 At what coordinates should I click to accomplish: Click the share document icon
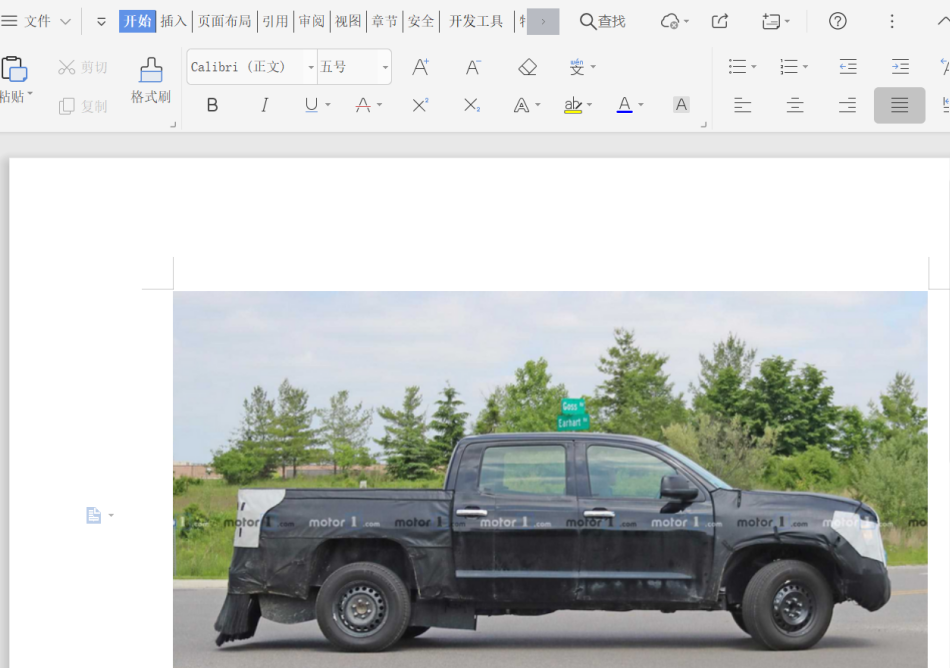[x=720, y=22]
